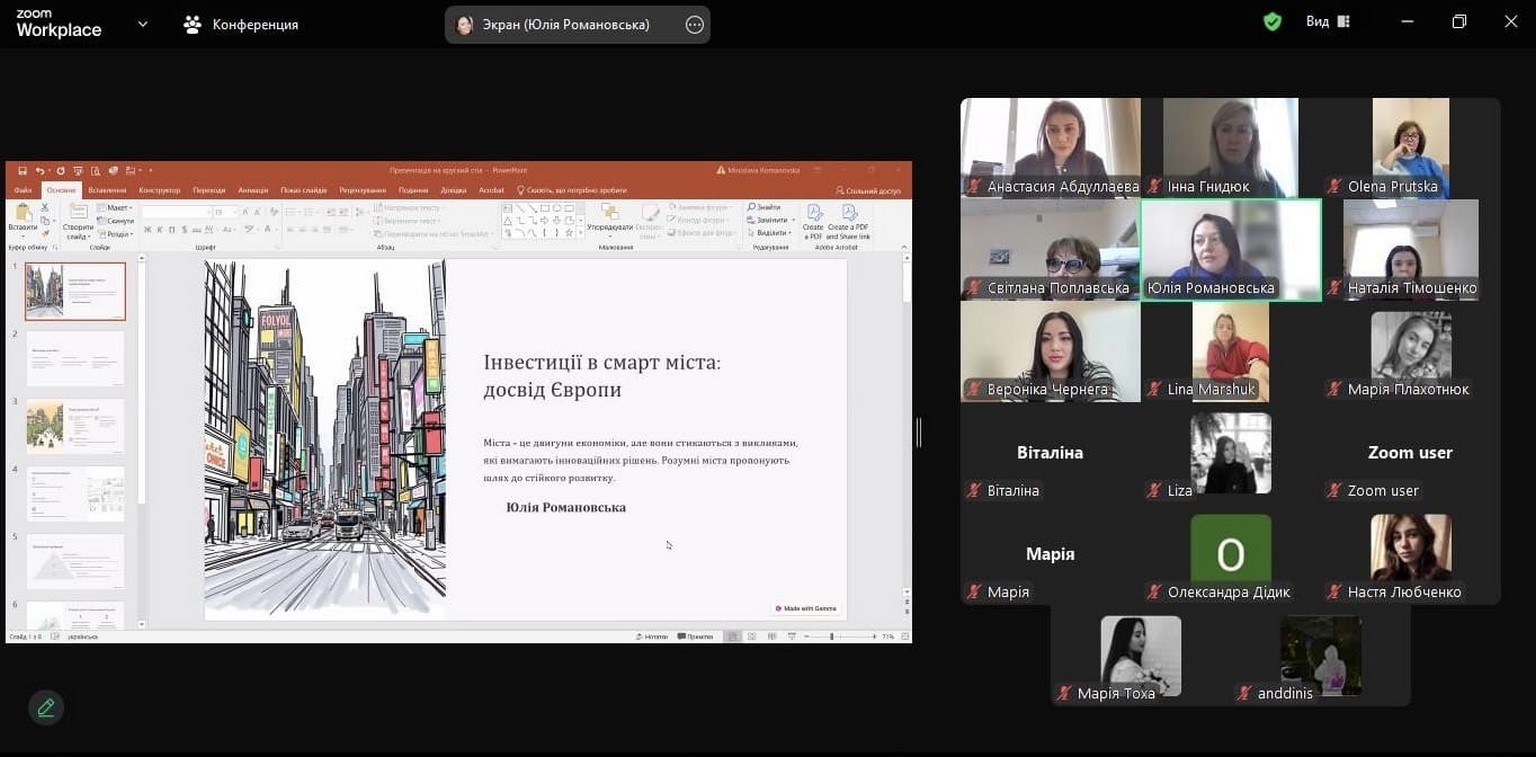Open the annotation pencil tool

coord(46,708)
